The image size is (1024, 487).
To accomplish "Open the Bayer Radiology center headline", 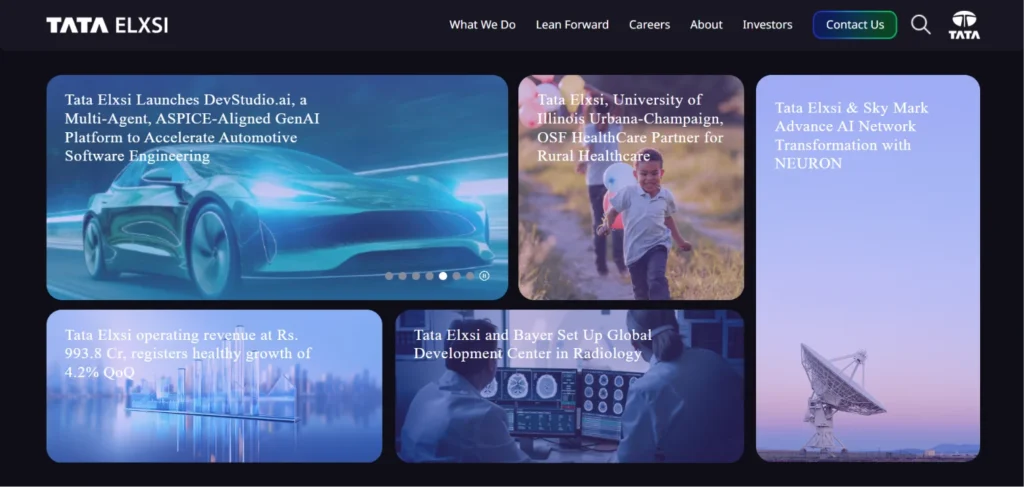I will point(532,344).
